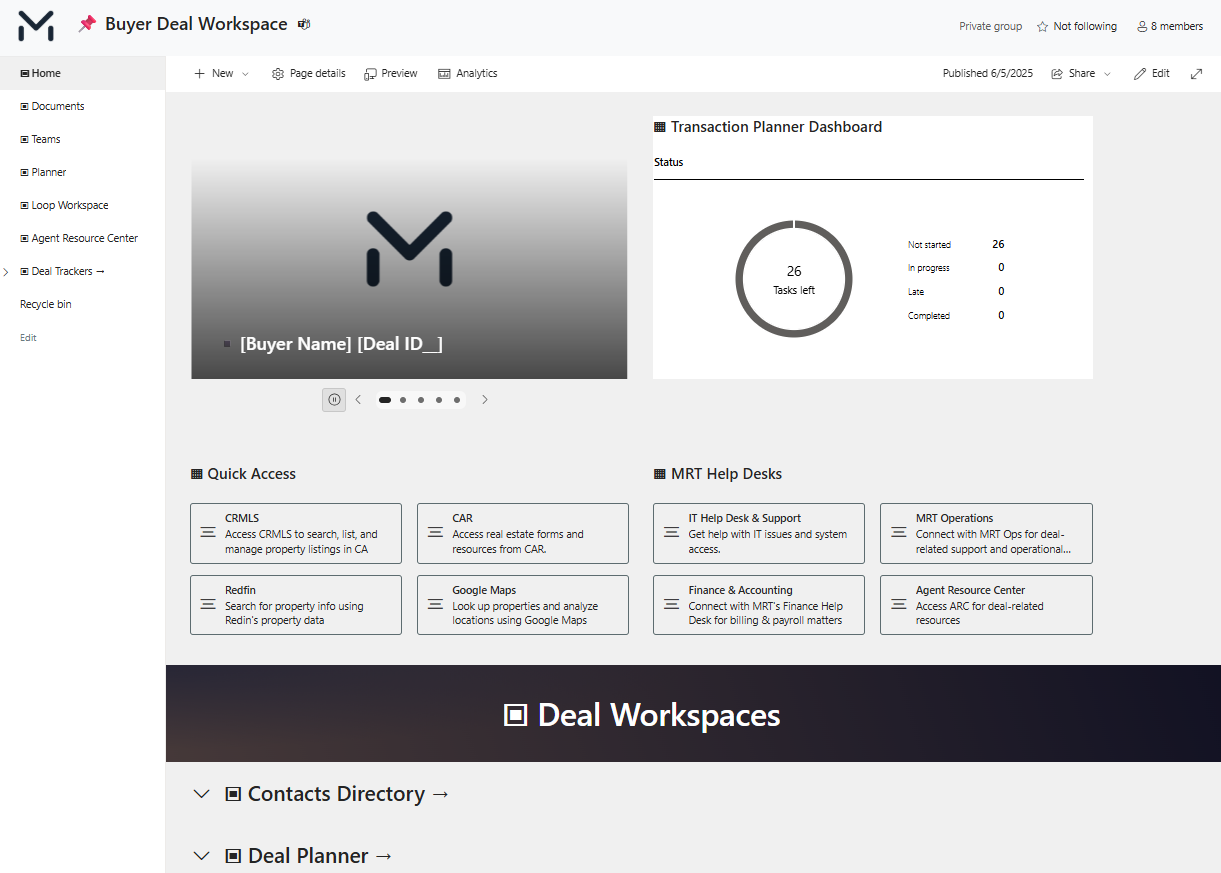Open IT Help Desk & Support
Image resolution: width=1221 pixels, height=873 pixels.
click(759, 533)
